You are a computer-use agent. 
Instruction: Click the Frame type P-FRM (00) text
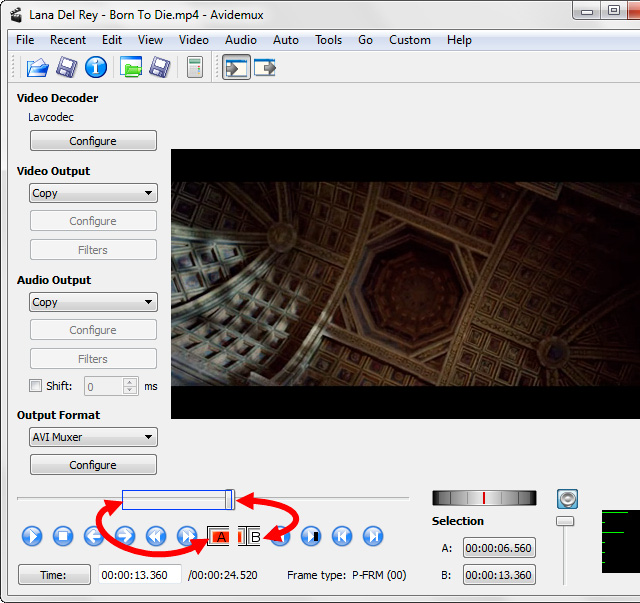(347, 575)
